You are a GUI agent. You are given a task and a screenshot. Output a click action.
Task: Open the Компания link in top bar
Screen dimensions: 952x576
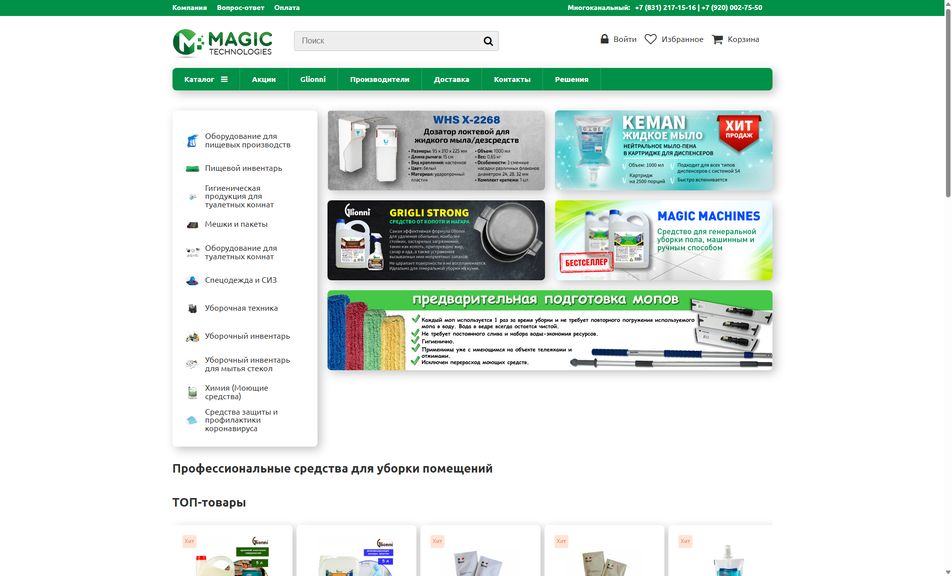coord(189,8)
